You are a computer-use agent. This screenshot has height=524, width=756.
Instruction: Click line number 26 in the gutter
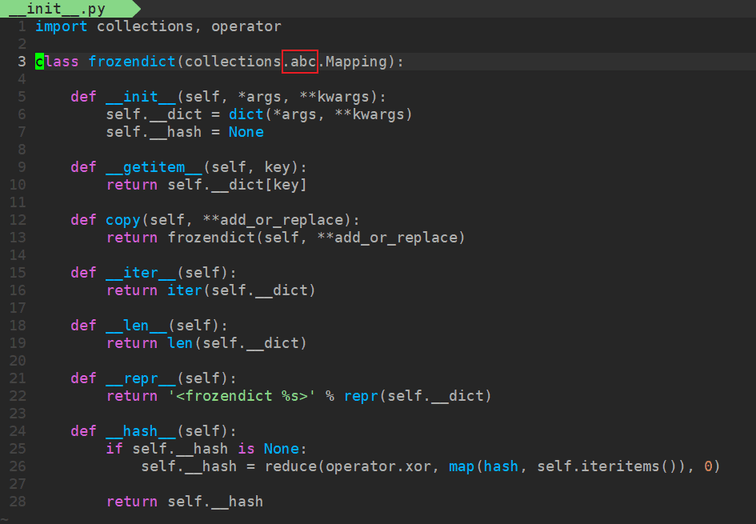point(18,466)
